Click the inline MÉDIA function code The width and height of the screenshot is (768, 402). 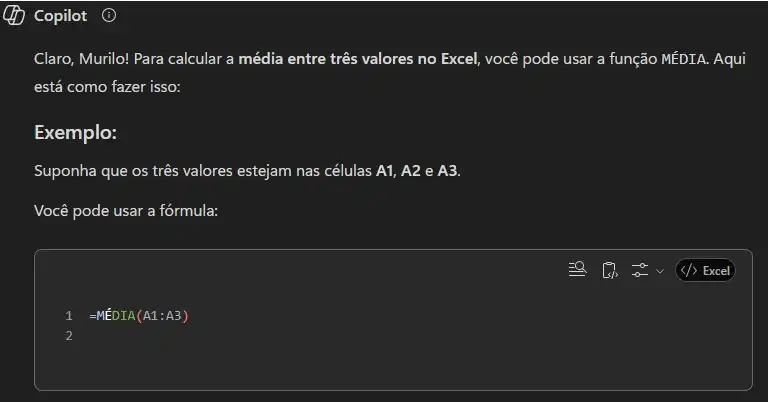pyautogui.click(x=684, y=59)
